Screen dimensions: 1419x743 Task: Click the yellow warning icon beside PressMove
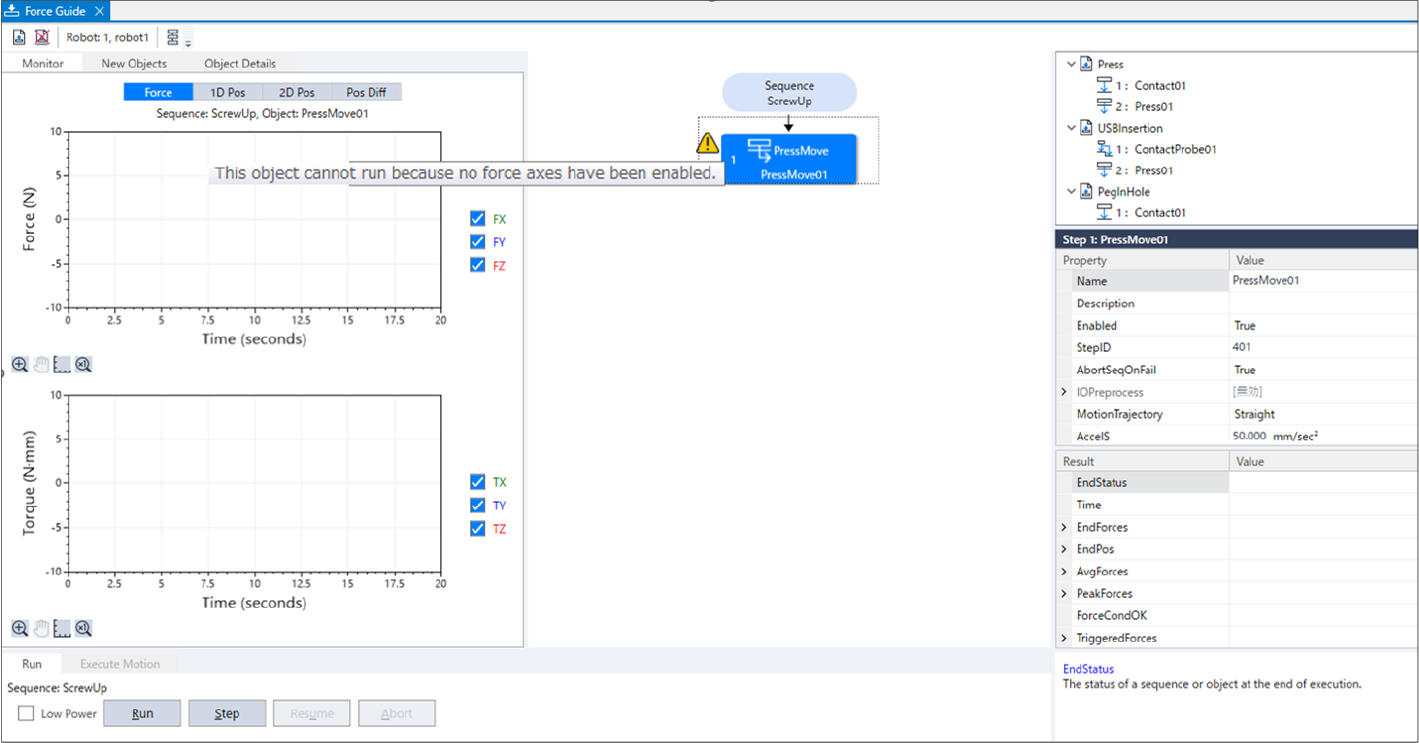[x=708, y=144]
